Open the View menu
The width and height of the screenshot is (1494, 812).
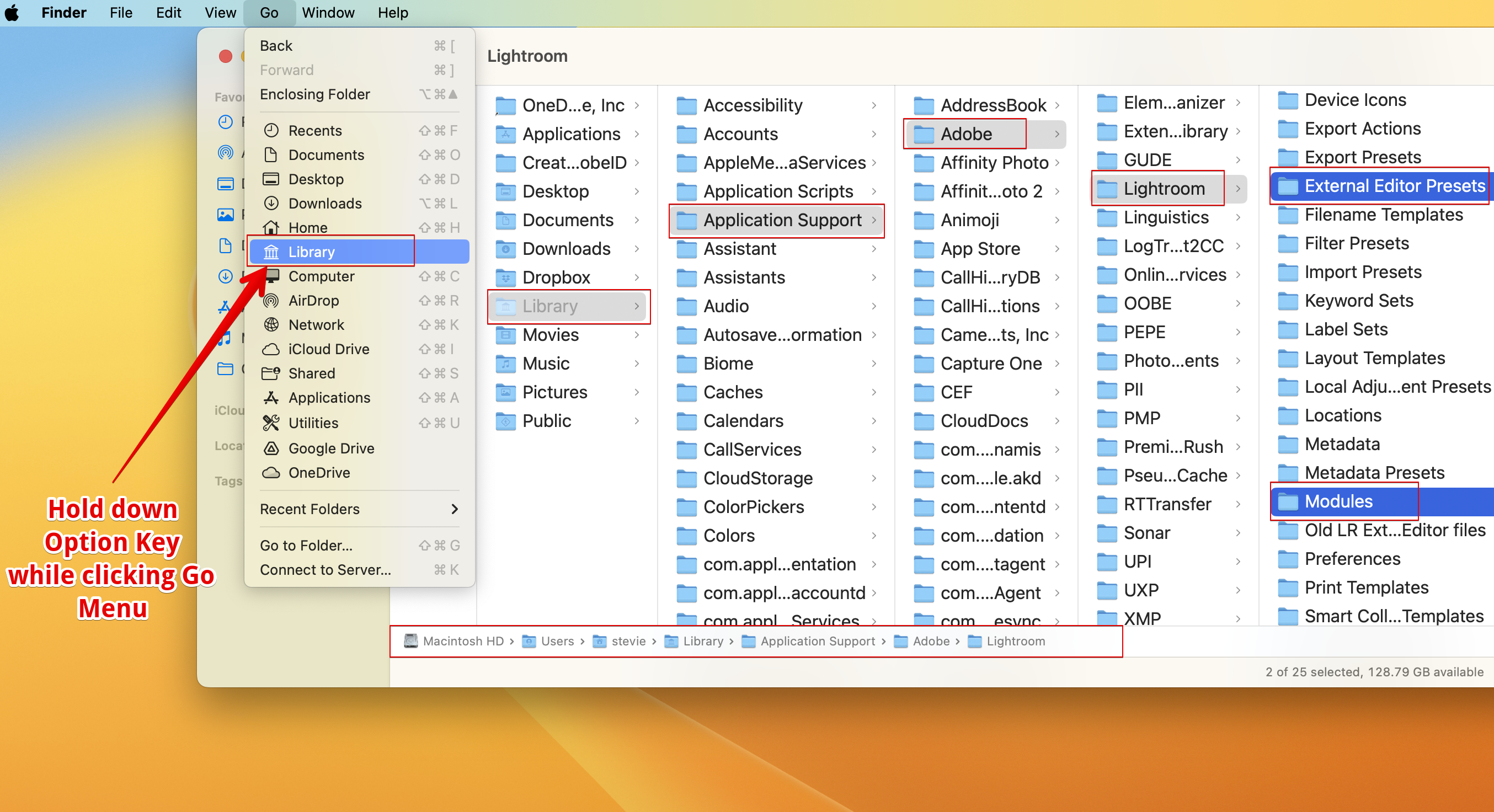coord(220,12)
